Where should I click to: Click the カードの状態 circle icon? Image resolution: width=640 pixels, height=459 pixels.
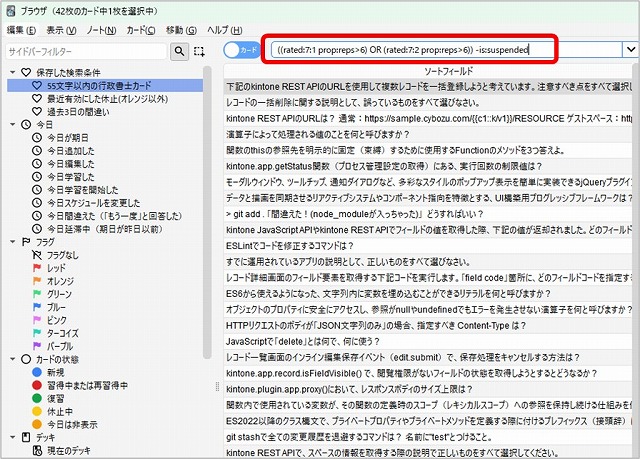26,359
